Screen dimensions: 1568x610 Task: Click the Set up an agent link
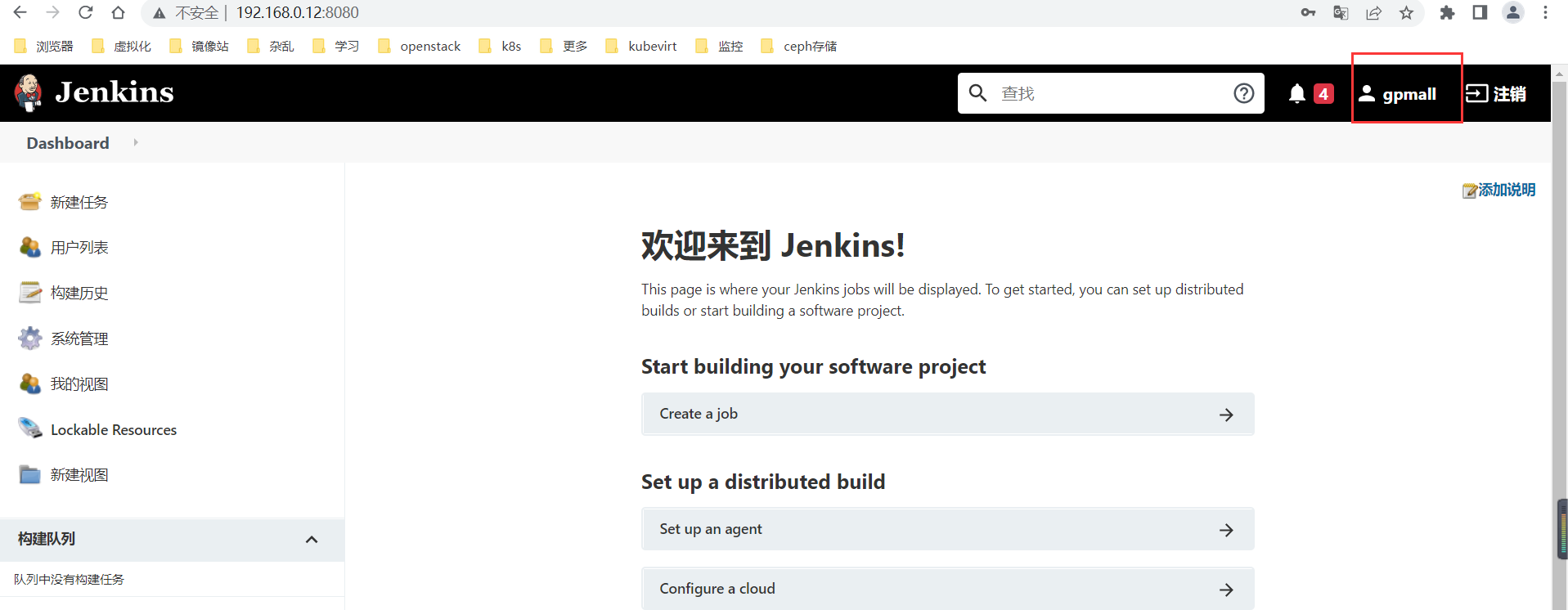[x=947, y=529]
